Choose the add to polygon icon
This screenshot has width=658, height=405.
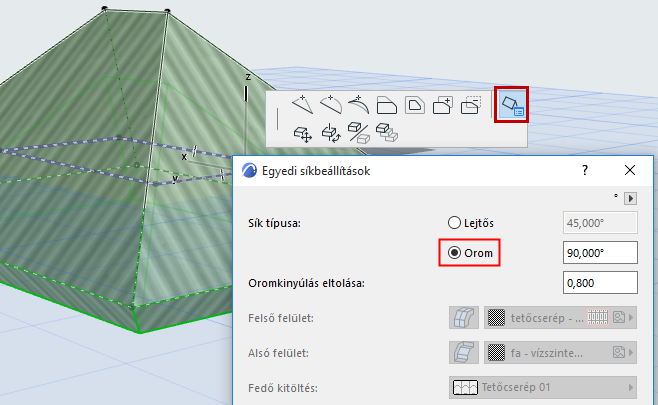pos(443,105)
